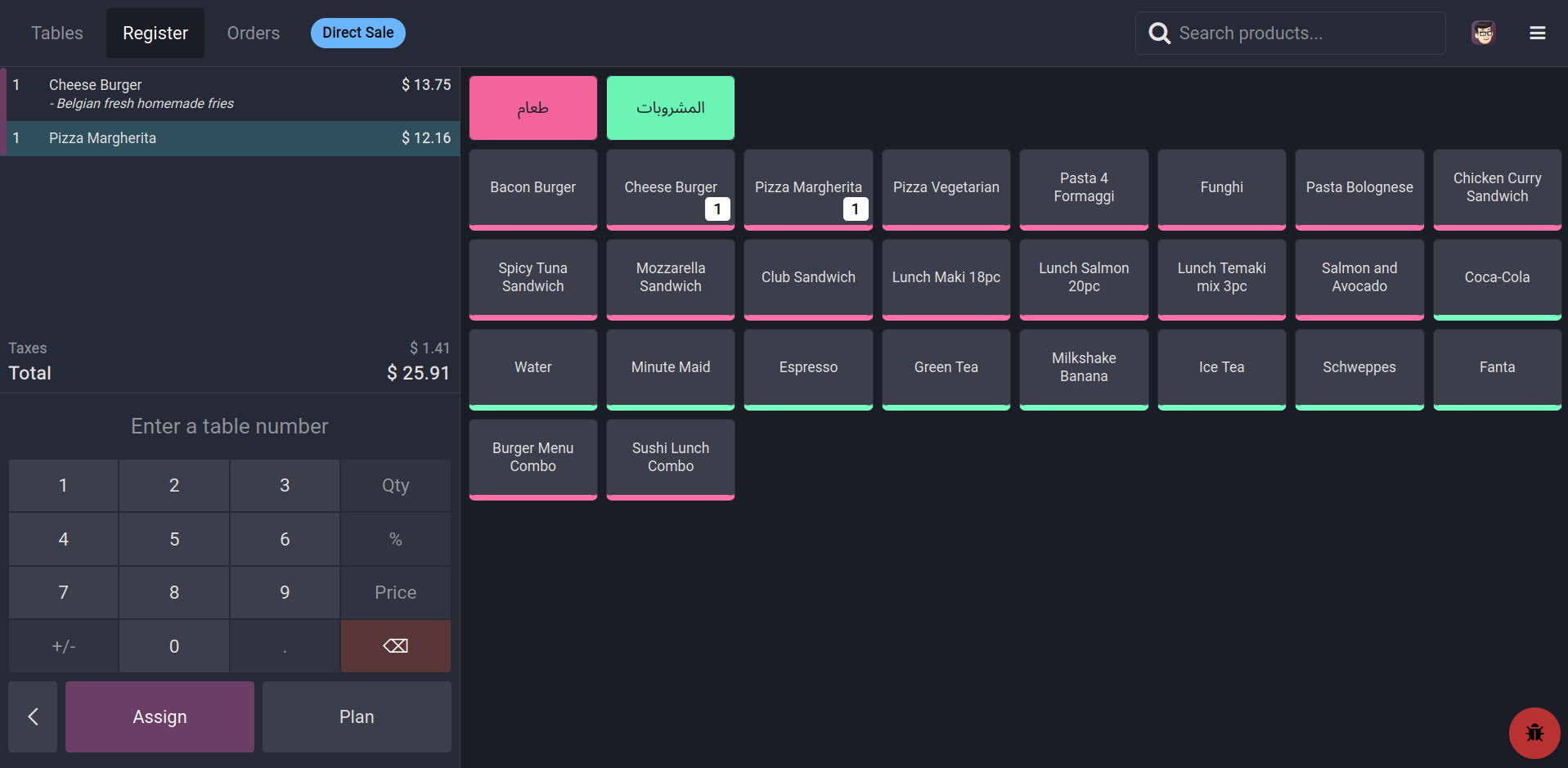Click the search magnifier icon

[1159, 33]
